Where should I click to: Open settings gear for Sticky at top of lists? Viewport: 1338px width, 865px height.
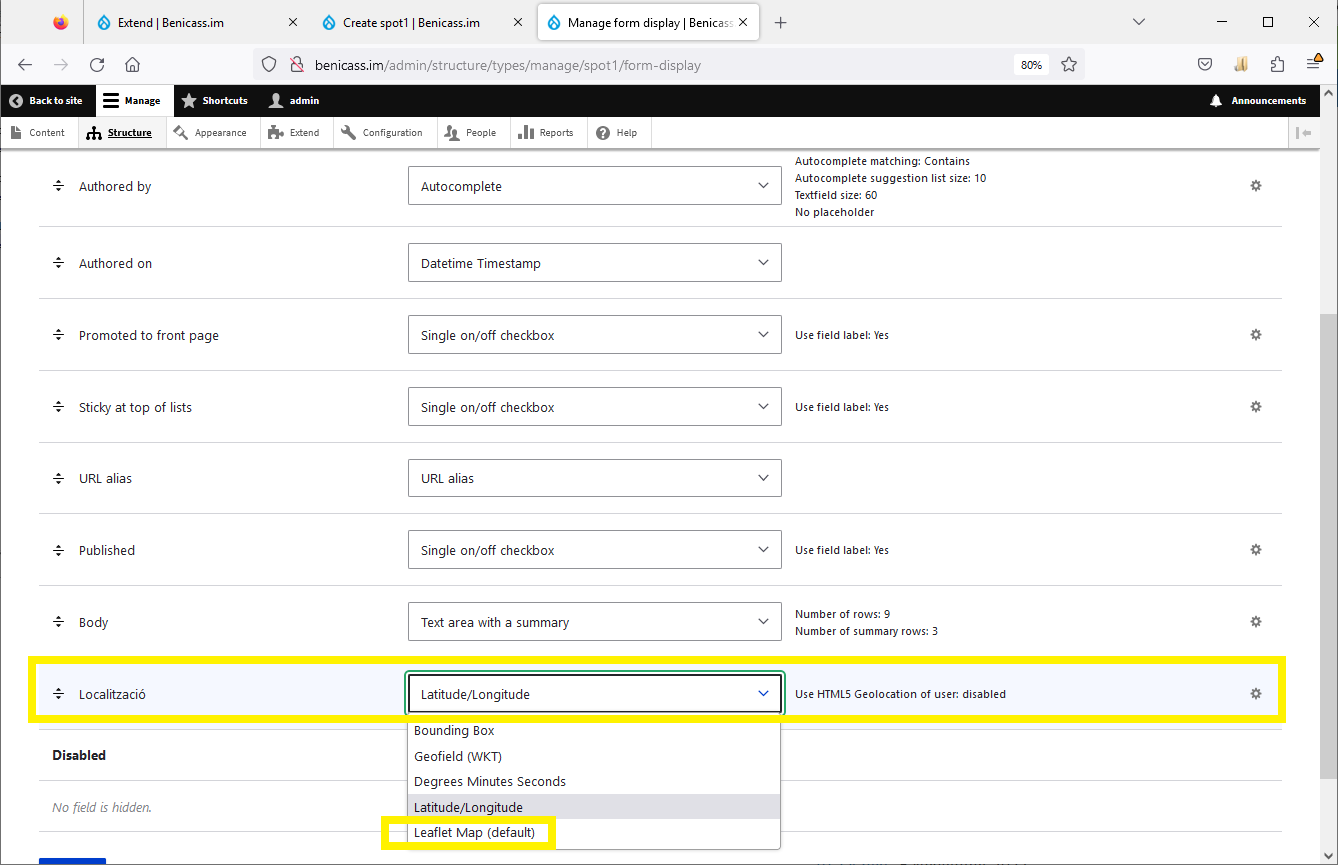click(1256, 407)
